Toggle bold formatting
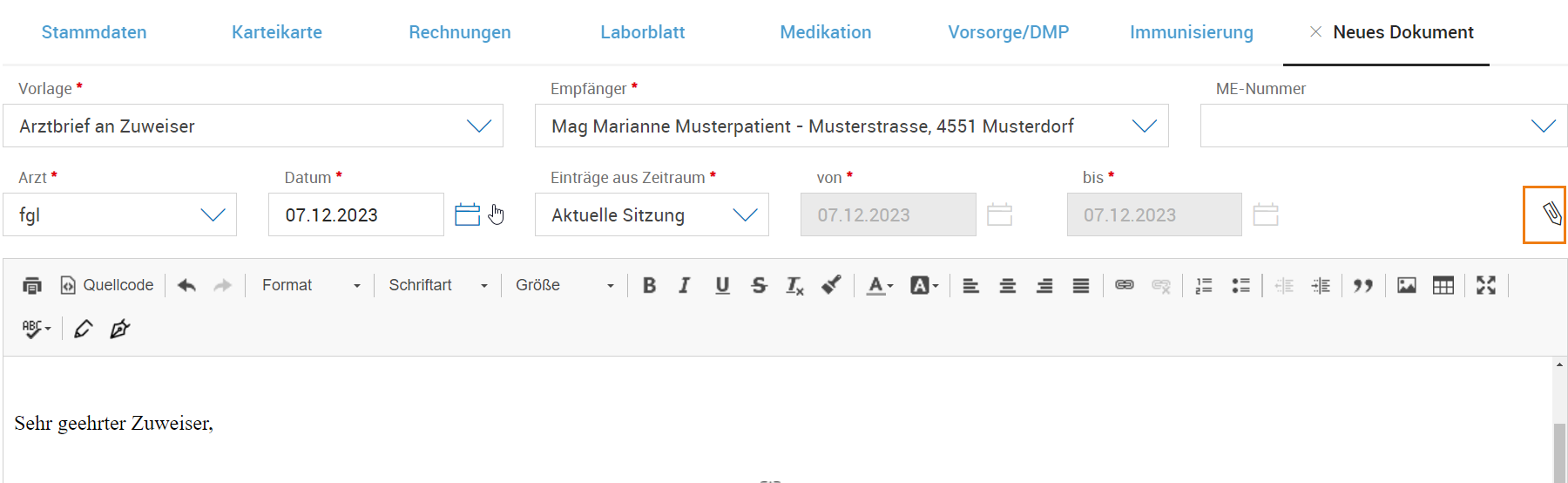The image size is (1568, 483). pyautogui.click(x=649, y=286)
